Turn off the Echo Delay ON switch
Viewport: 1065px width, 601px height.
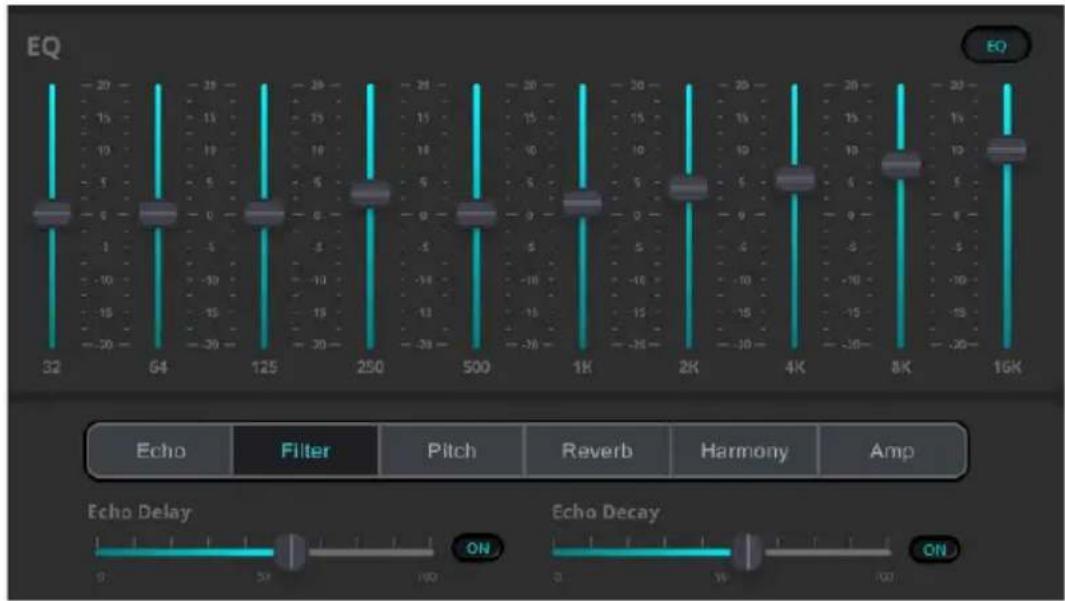477,548
